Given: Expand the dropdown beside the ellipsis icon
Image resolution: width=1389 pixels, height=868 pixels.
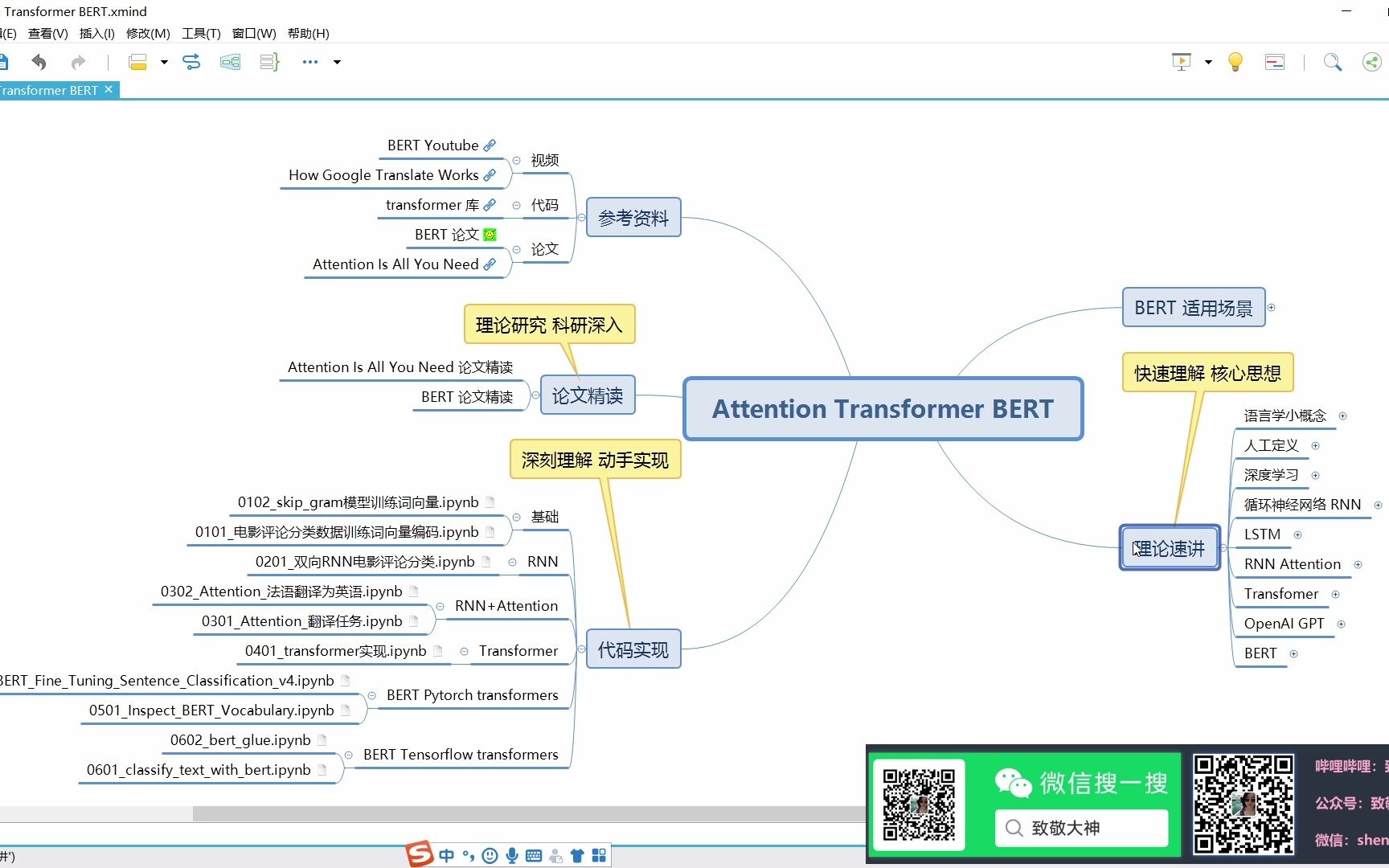Looking at the screenshot, I should 337,62.
